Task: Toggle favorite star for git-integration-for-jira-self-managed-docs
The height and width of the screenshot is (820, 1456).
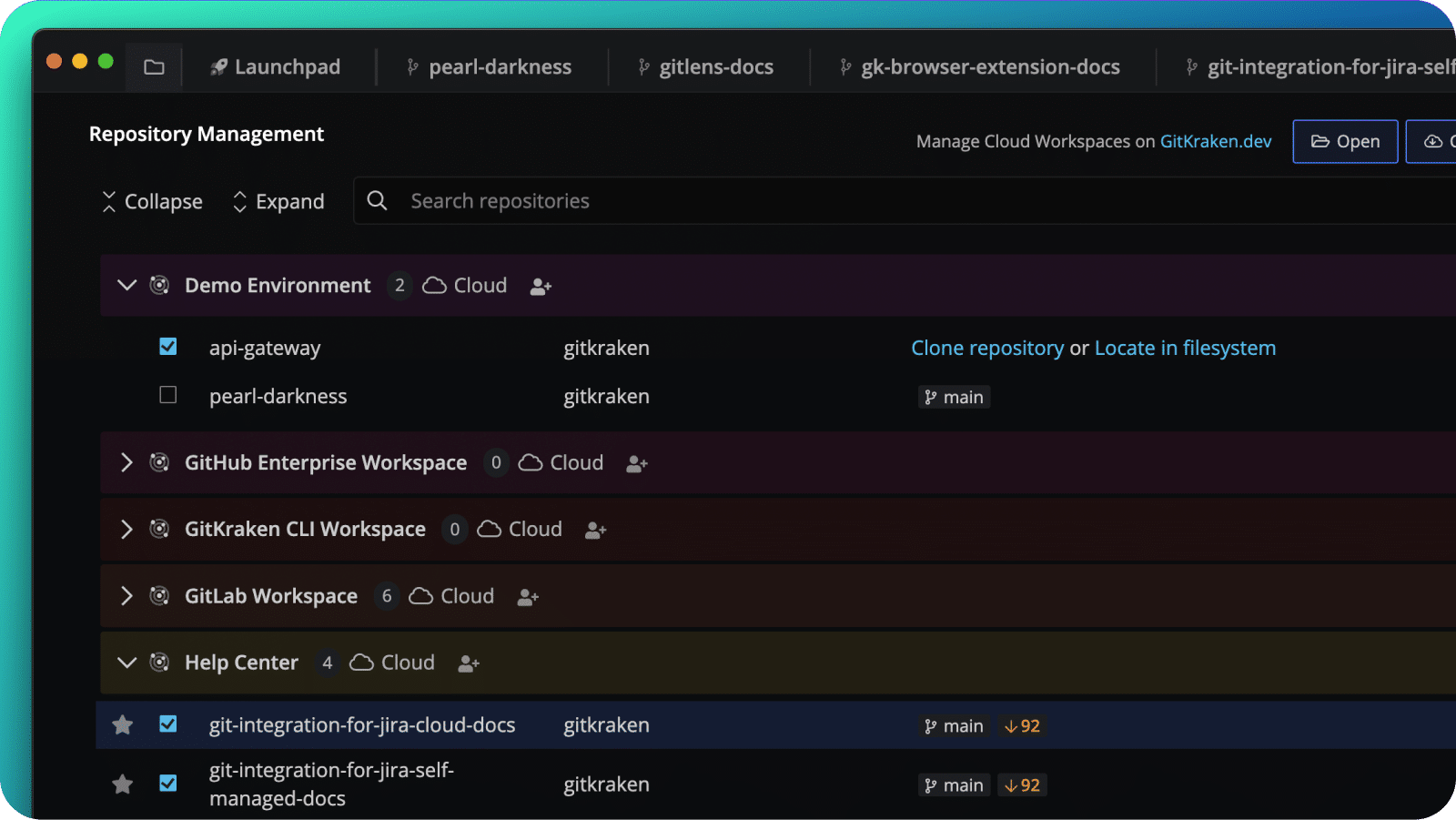Action: coord(123,785)
